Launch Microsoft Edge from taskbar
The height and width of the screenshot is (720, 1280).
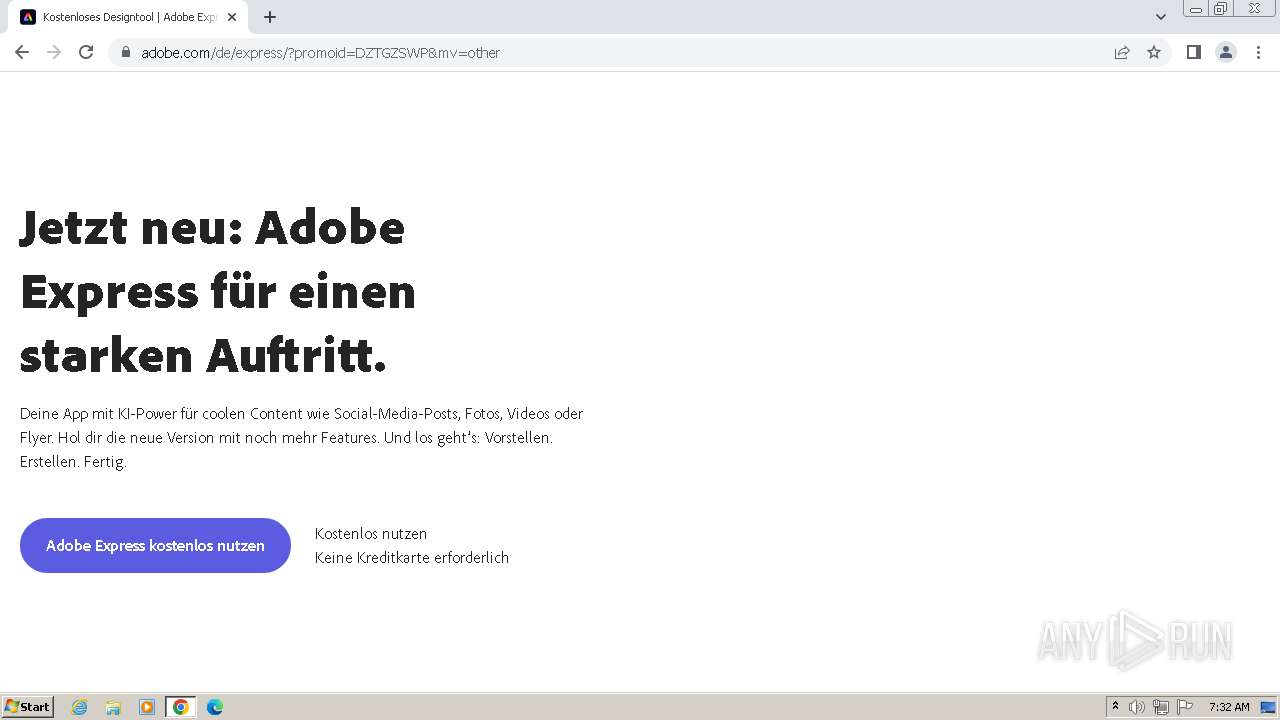[x=215, y=707]
